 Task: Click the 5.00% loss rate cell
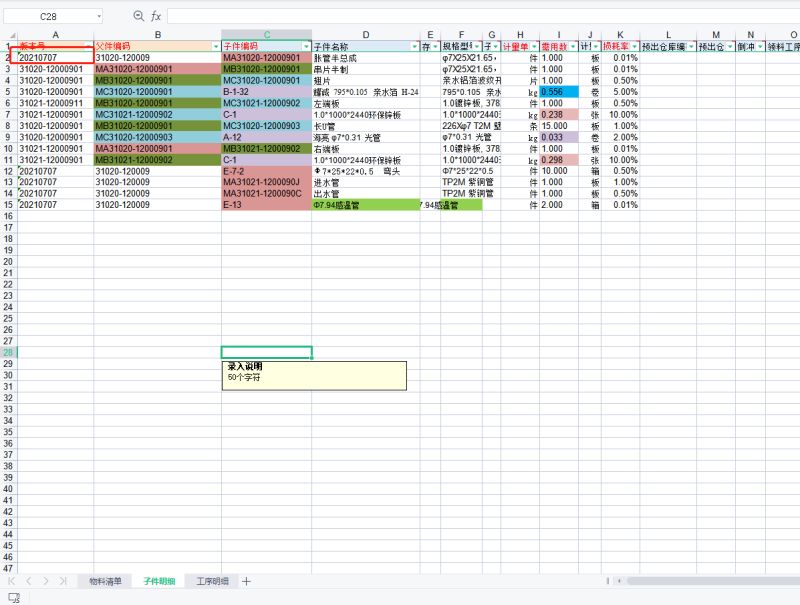[x=620, y=92]
